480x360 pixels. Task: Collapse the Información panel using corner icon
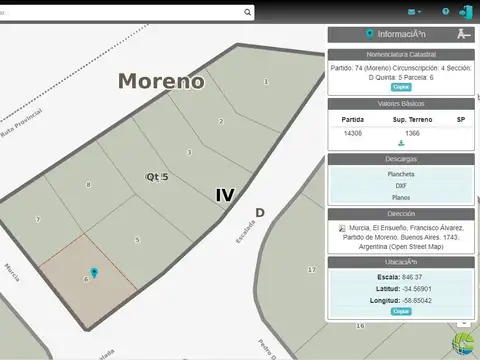464,34
